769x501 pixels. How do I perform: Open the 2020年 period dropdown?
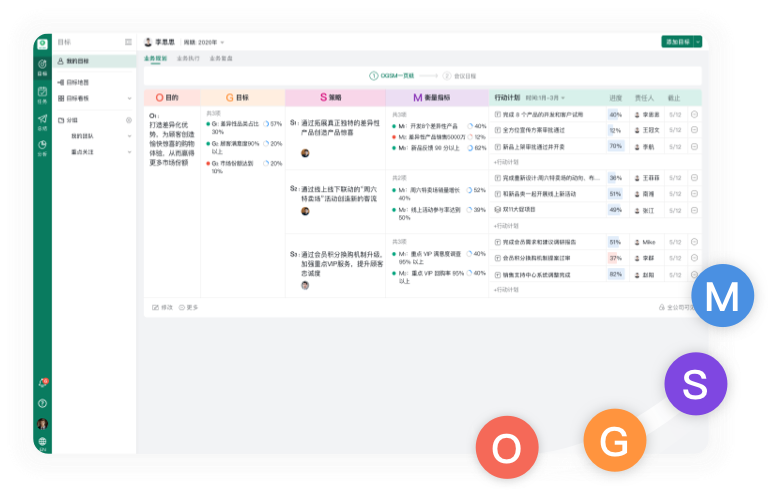coord(204,43)
